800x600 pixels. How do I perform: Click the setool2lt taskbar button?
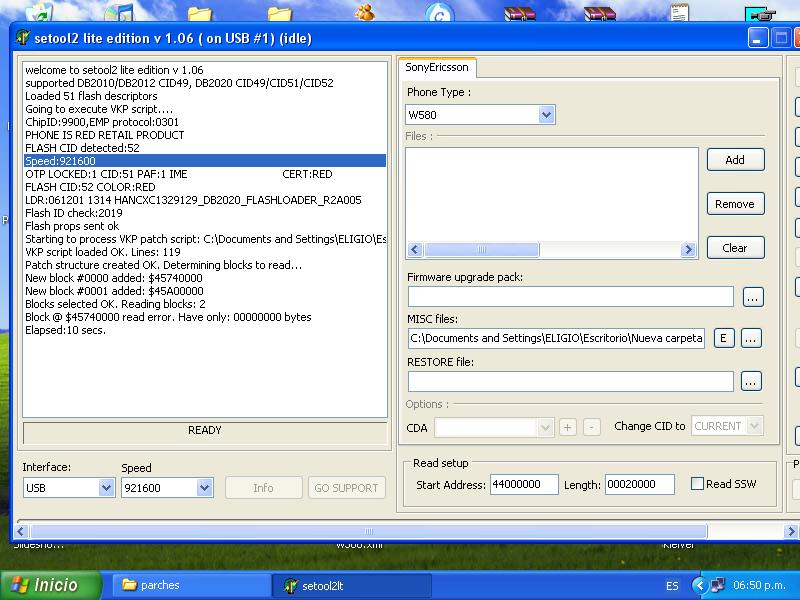[x=351, y=585]
